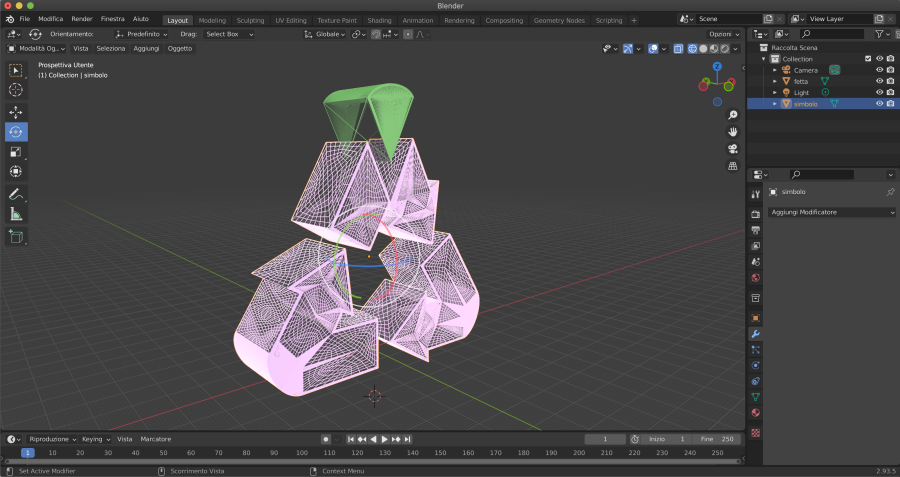Click the Add Cube tool icon

click(x=16, y=237)
